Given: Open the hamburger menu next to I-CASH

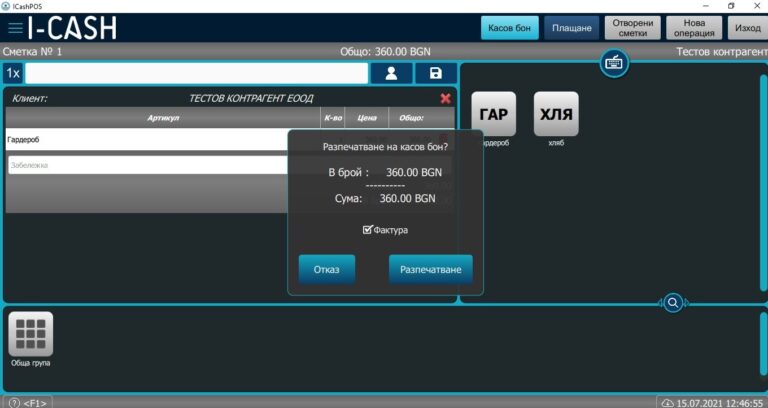Looking at the screenshot, I should (15, 28).
